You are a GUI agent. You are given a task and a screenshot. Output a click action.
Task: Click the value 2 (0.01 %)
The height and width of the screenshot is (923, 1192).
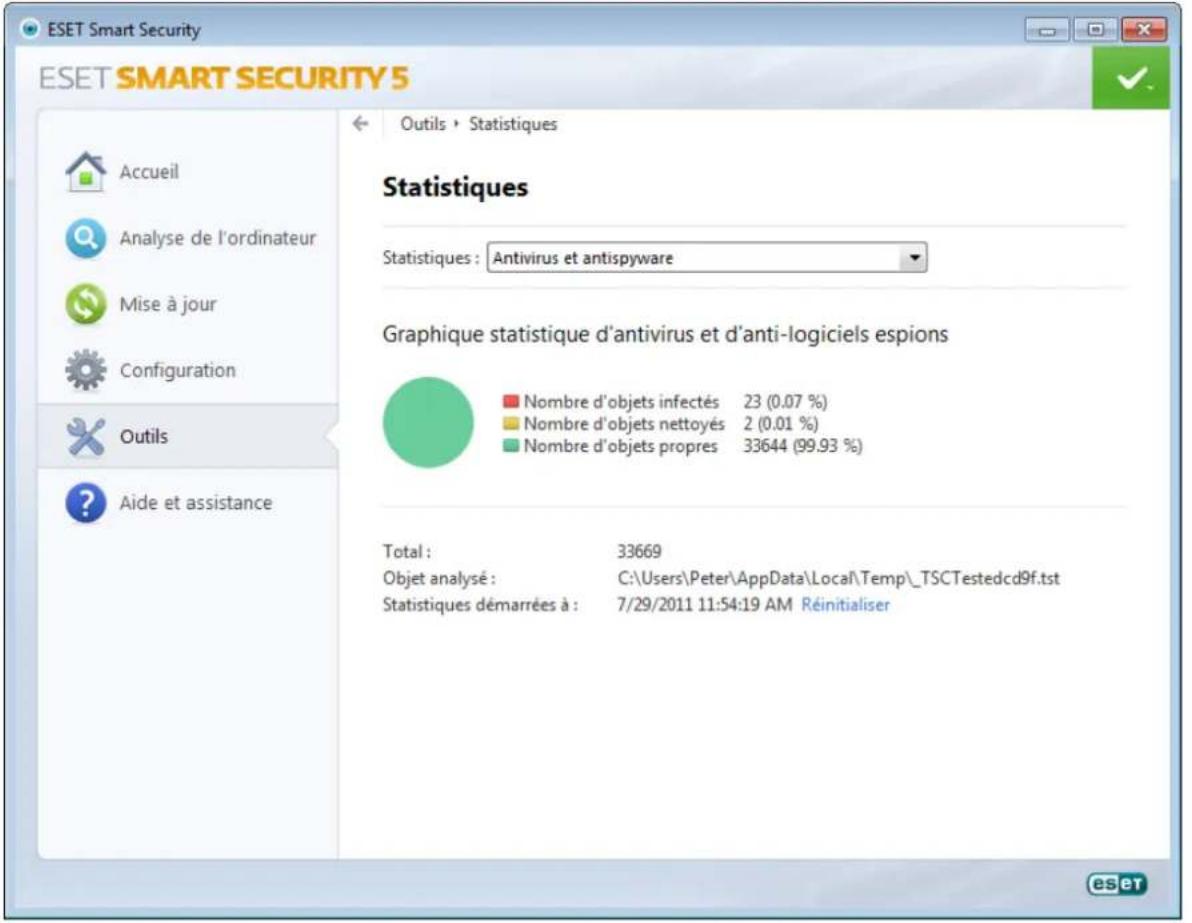pyautogui.click(x=781, y=423)
